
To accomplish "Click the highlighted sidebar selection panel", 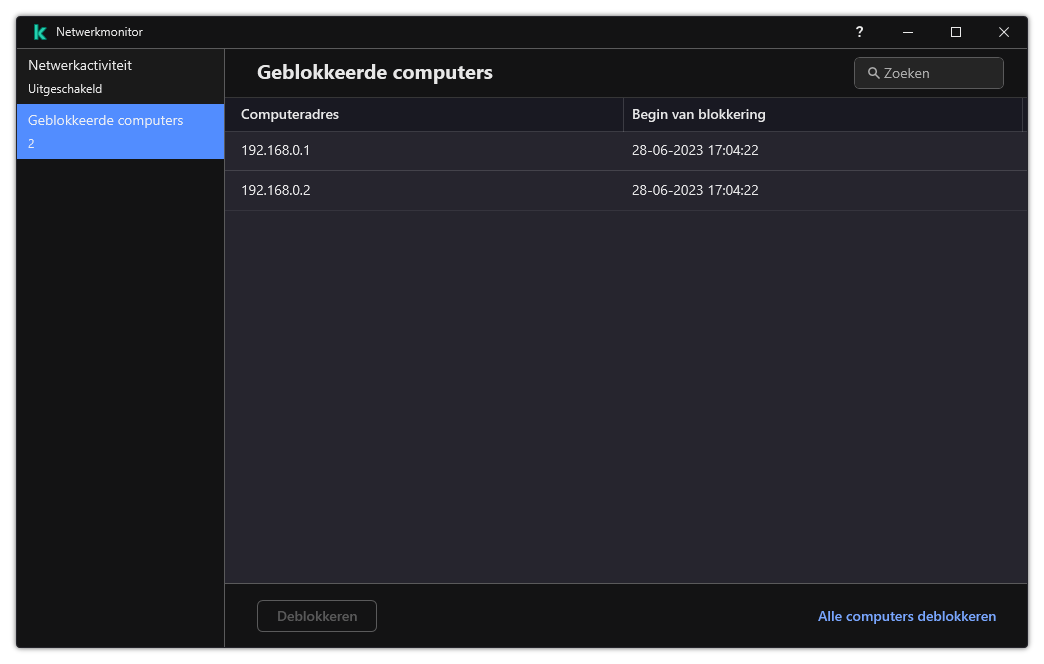I will pos(120,131).
